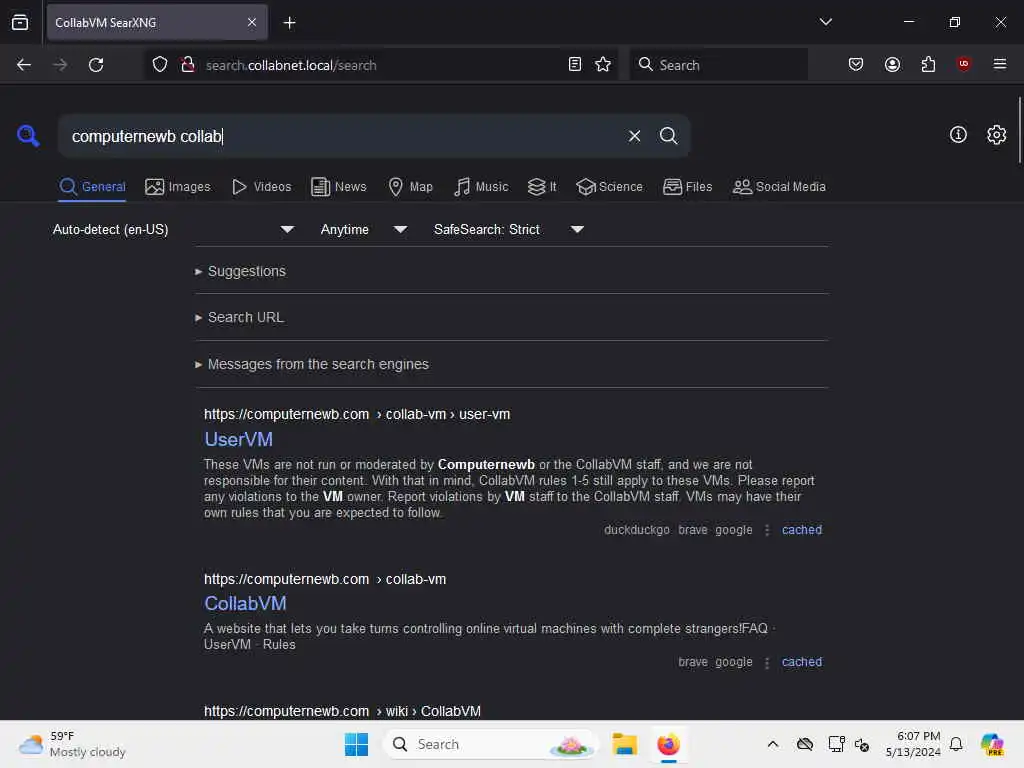Expand the Search URL section
This screenshot has height=768, width=1024.
[239, 317]
